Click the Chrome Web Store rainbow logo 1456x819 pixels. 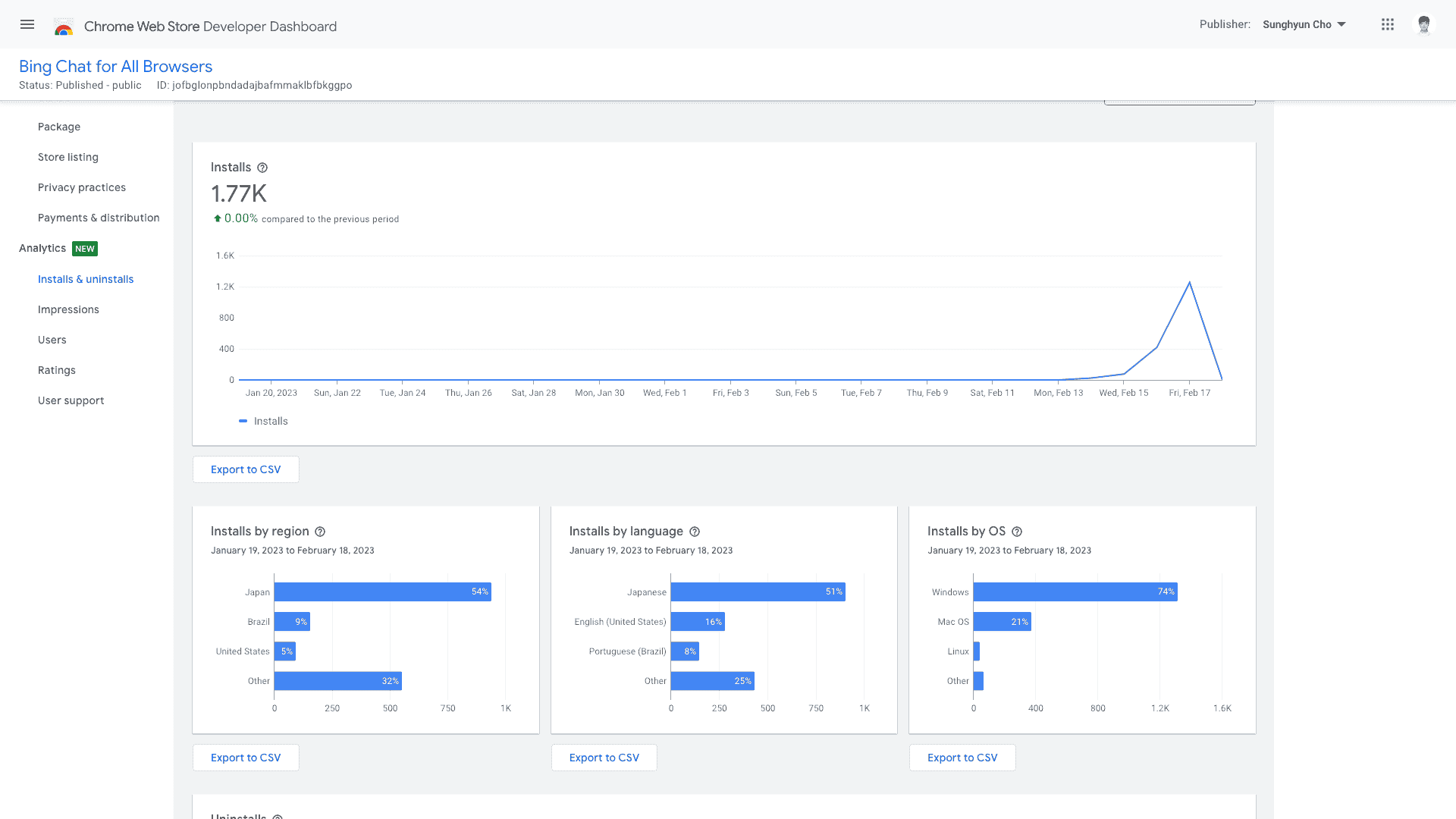[64, 27]
